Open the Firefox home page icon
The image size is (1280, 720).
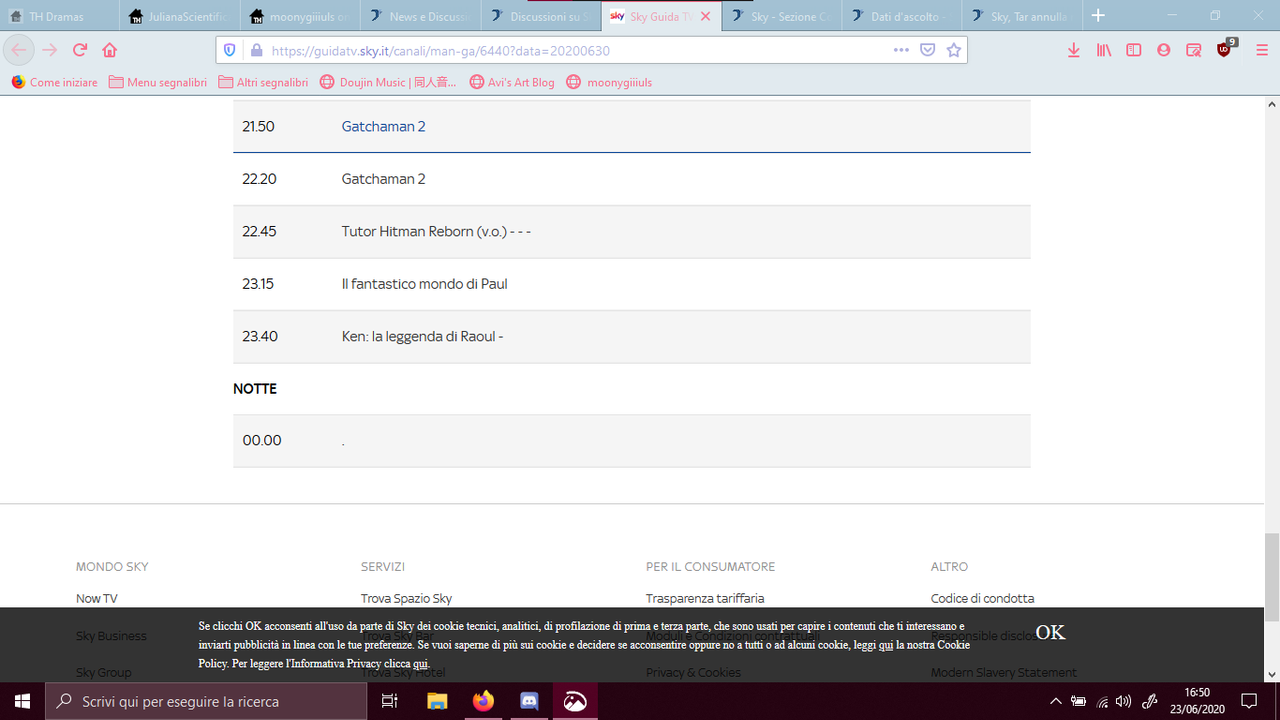[x=110, y=50]
